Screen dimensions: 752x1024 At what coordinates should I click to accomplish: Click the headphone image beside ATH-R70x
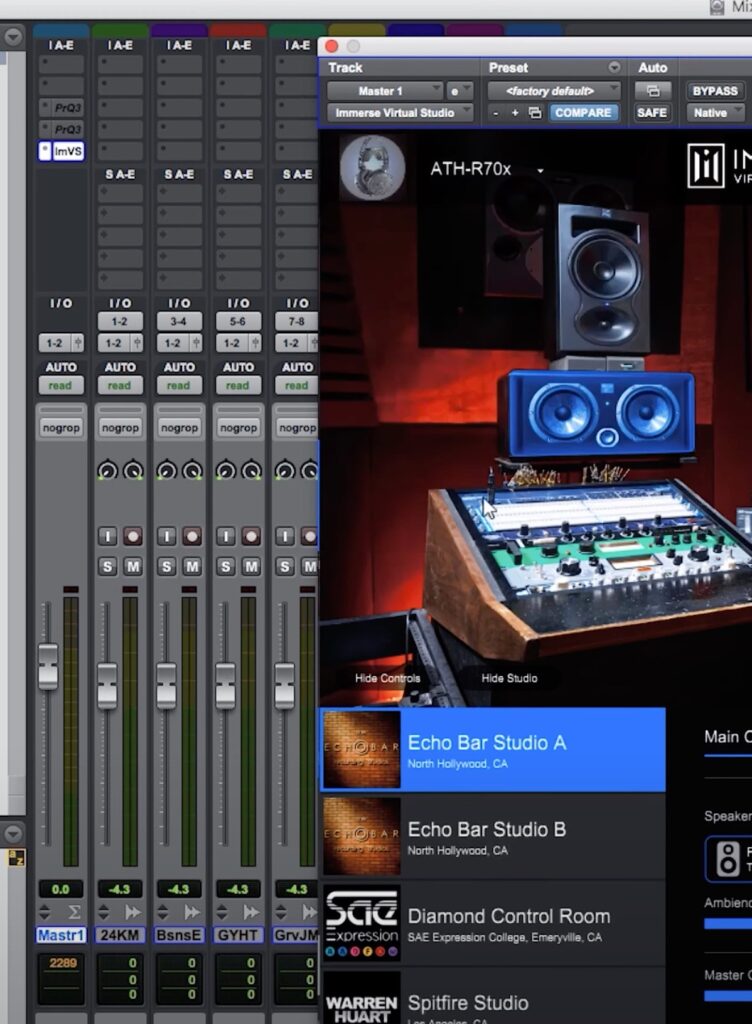point(372,167)
